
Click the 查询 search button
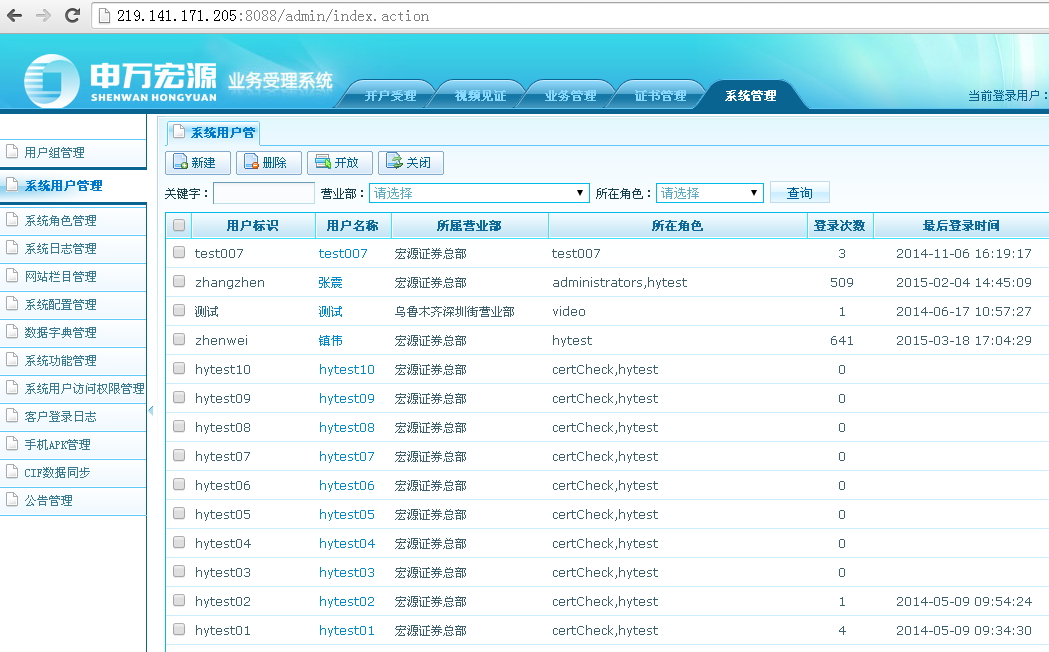click(x=799, y=193)
